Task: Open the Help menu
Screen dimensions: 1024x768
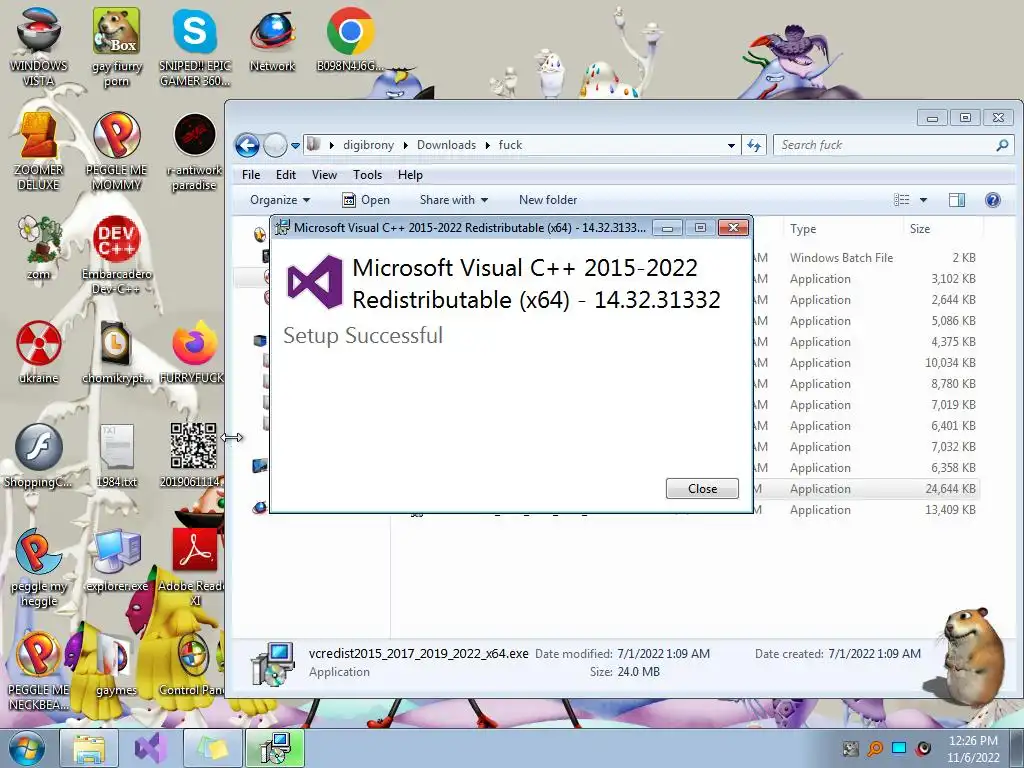Action: [x=410, y=175]
